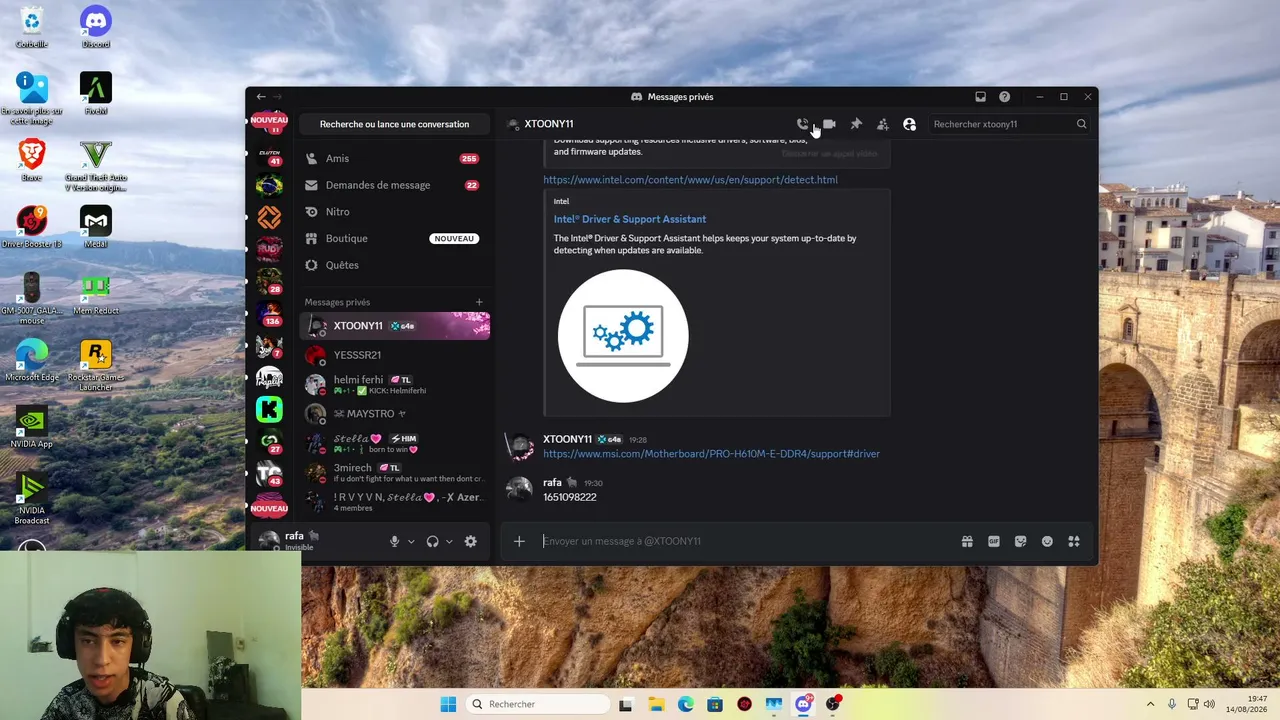
Task: Open Microsoft Edge from the taskbar
Action: pyautogui.click(x=685, y=704)
